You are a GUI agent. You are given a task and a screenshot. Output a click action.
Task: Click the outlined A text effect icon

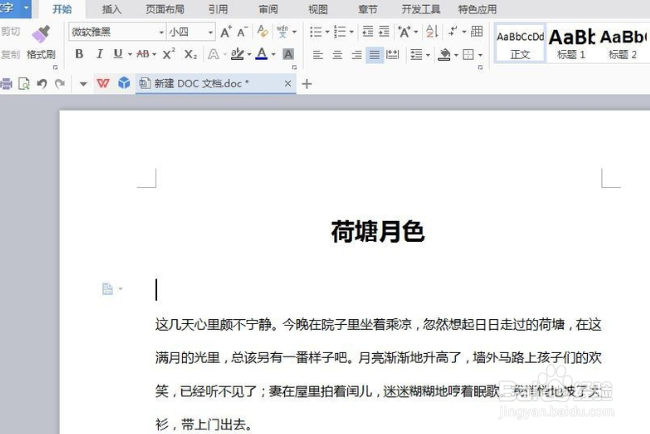point(213,54)
